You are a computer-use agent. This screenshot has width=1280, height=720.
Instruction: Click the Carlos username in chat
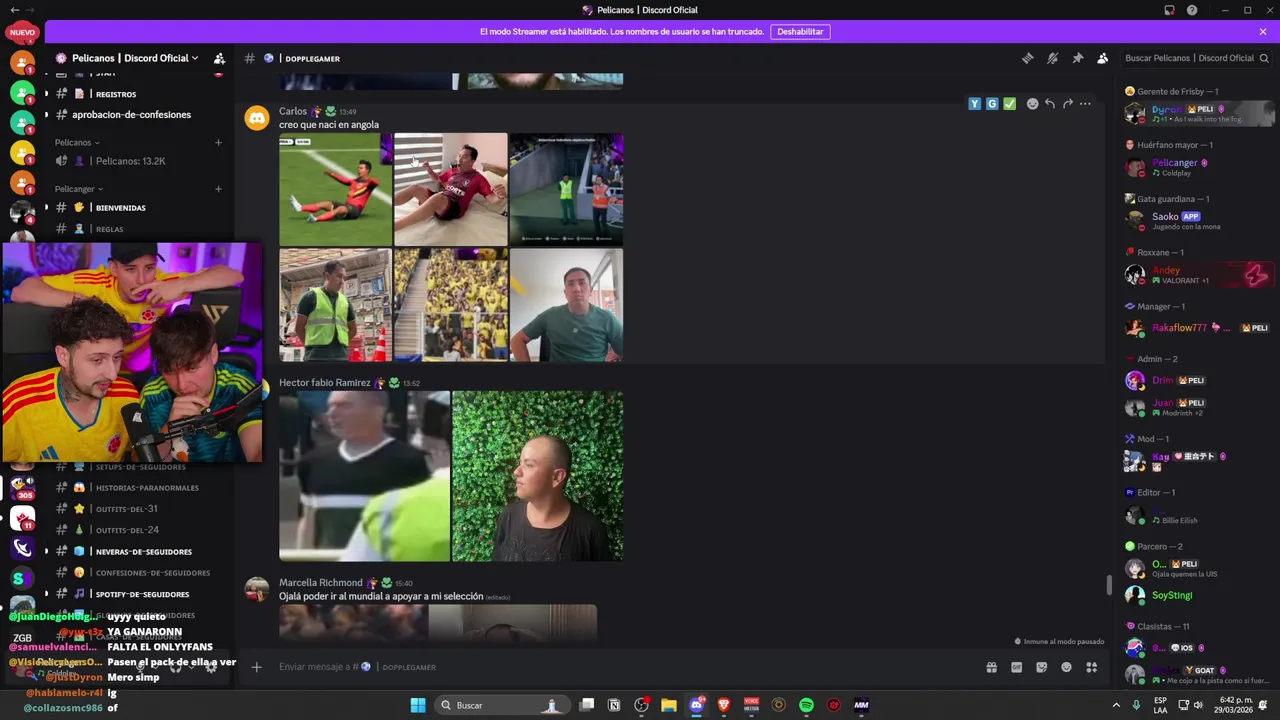(x=293, y=111)
